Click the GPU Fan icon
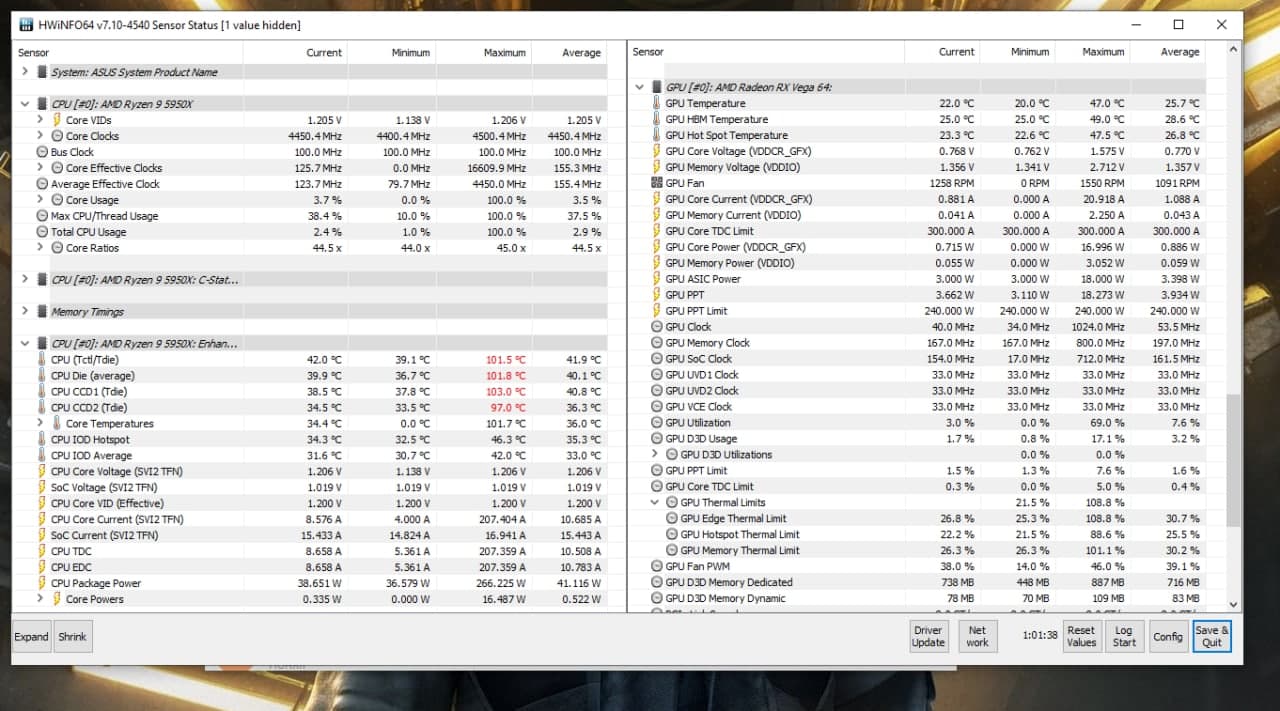Screen dimensions: 1280x711 coord(656,183)
